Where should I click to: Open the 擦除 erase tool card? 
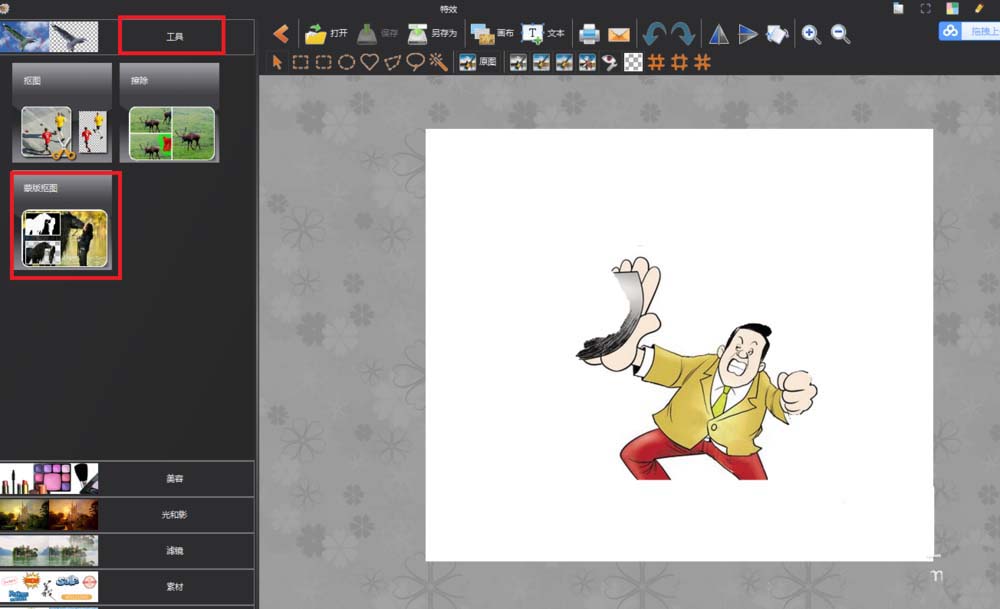click(170, 113)
